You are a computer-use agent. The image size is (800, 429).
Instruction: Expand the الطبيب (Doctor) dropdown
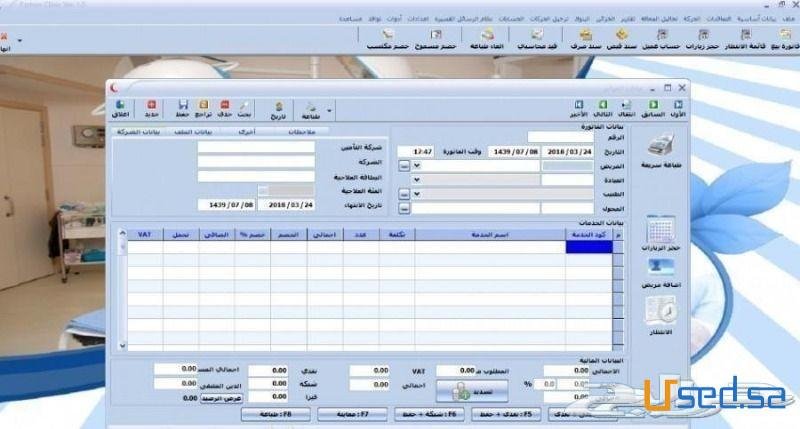[x=415, y=194]
